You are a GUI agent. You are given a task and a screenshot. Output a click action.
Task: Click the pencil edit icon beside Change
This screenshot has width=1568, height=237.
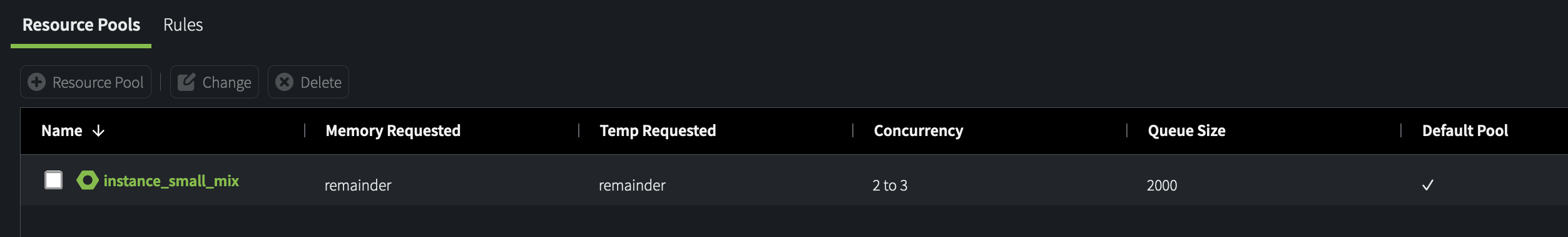click(x=186, y=82)
